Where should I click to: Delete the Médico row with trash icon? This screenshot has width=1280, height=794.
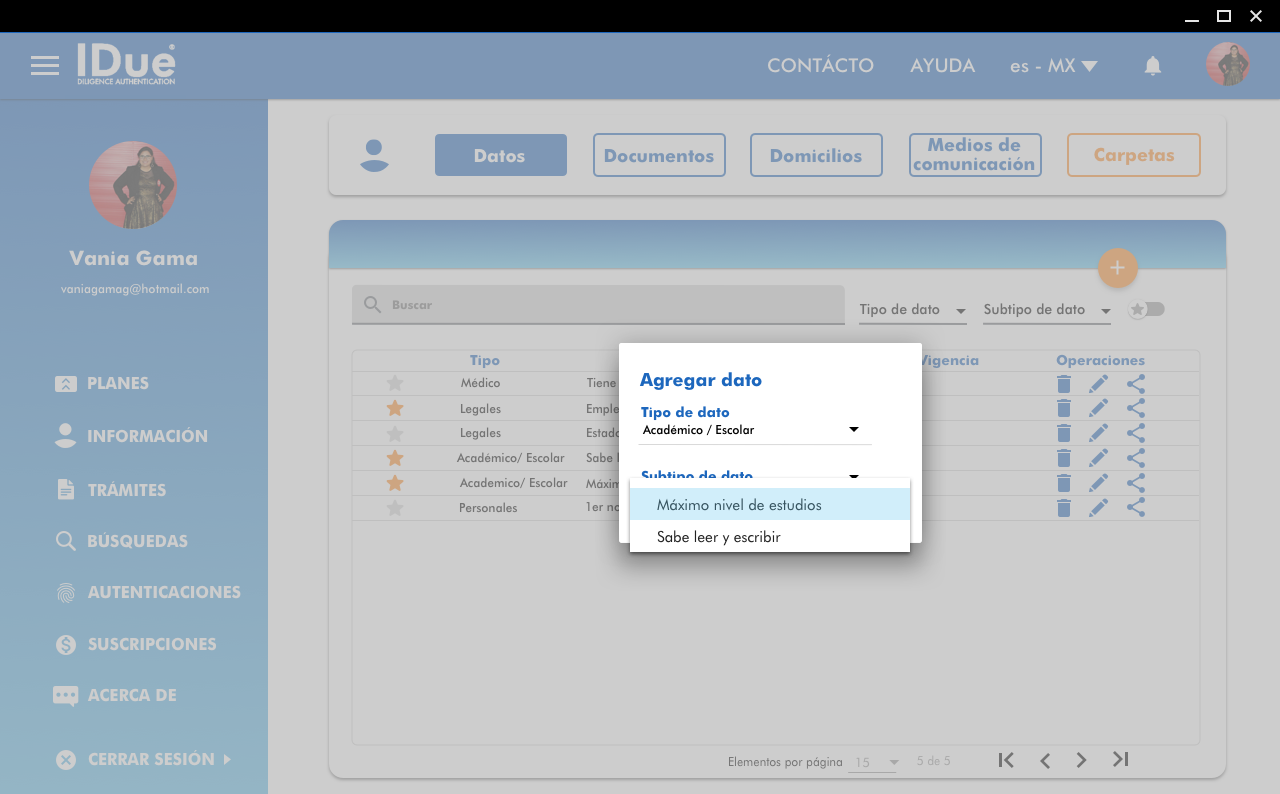pyautogui.click(x=1064, y=383)
